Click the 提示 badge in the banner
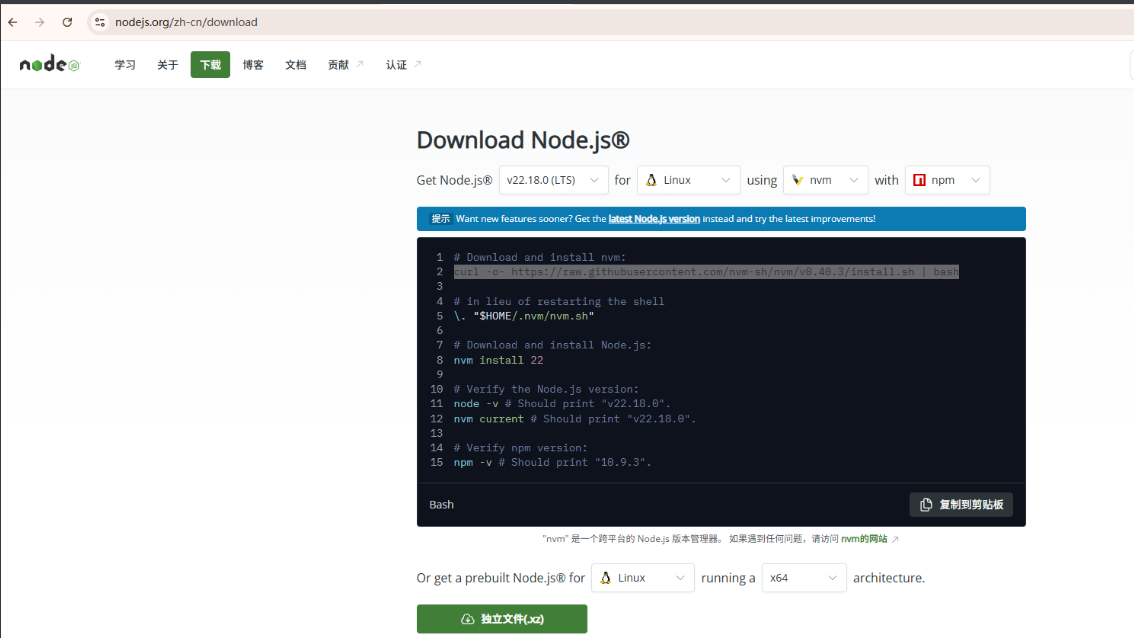Viewport: 1134px width, 638px height. point(440,218)
